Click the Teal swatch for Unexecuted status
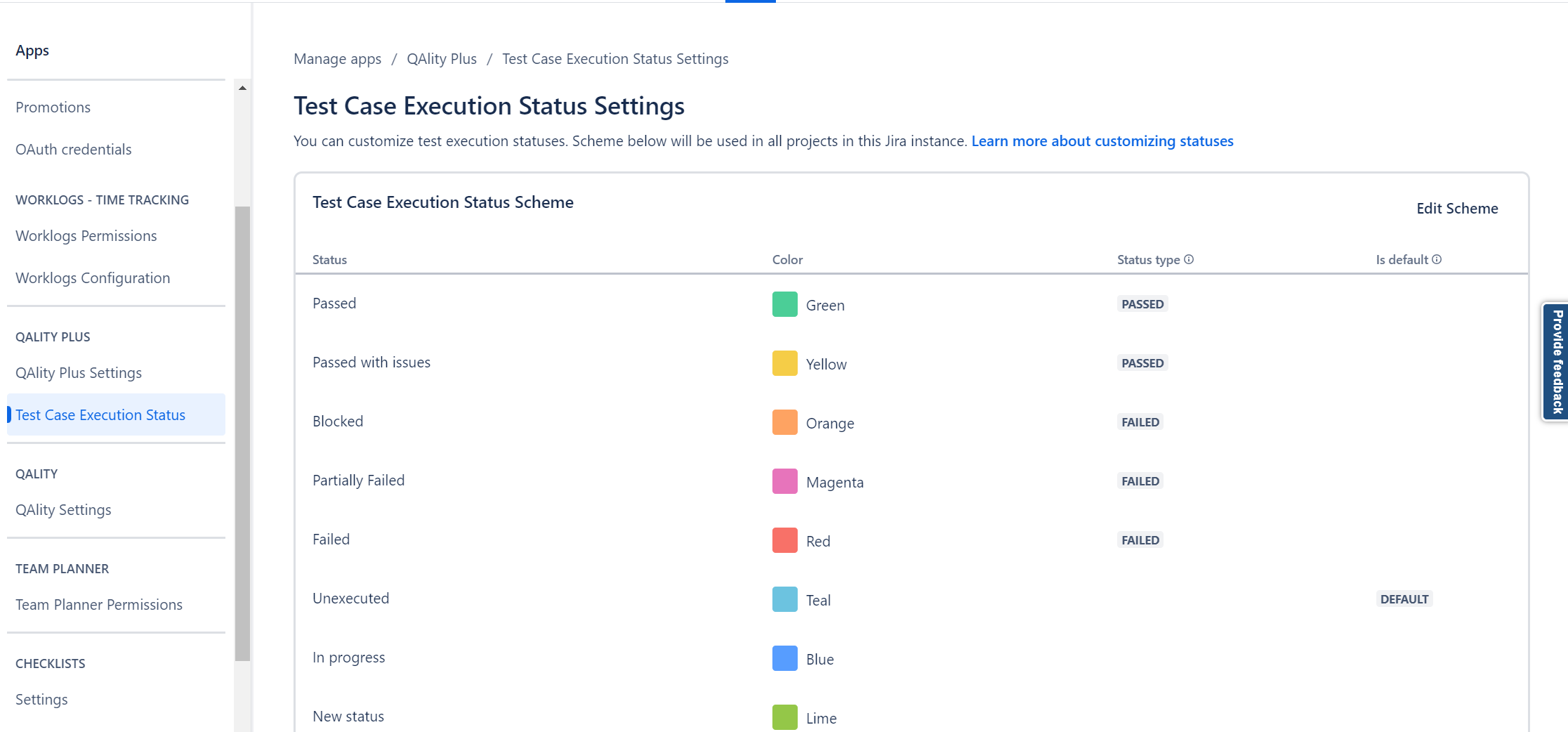This screenshot has width=1568, height=732. click(784, 599)
